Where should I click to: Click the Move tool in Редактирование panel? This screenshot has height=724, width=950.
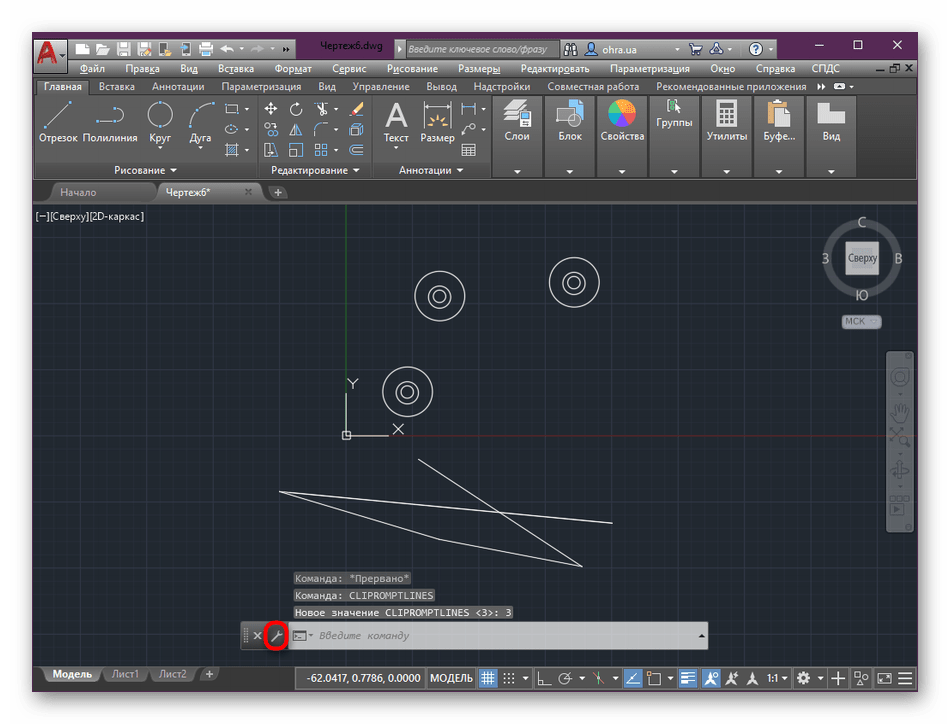[271, 109]
